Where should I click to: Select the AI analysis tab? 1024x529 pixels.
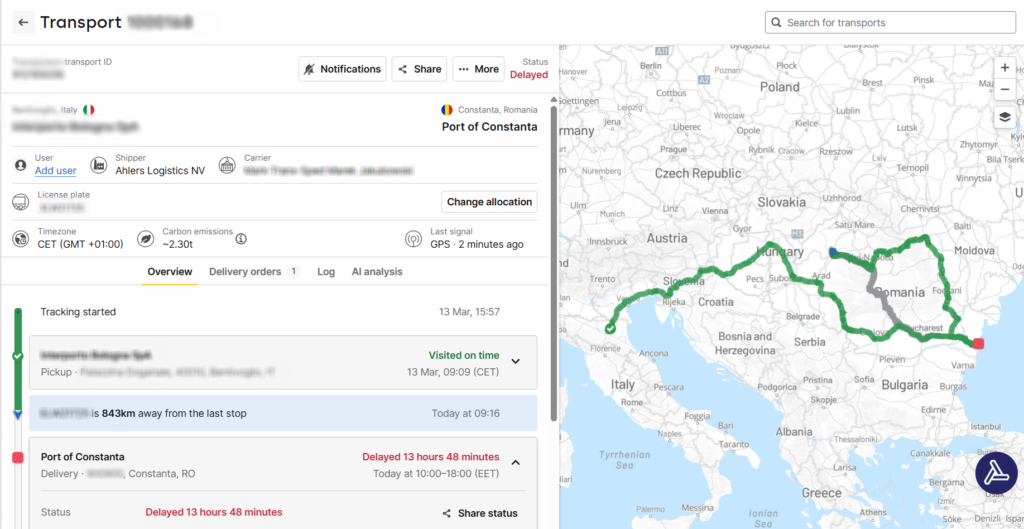377,272
